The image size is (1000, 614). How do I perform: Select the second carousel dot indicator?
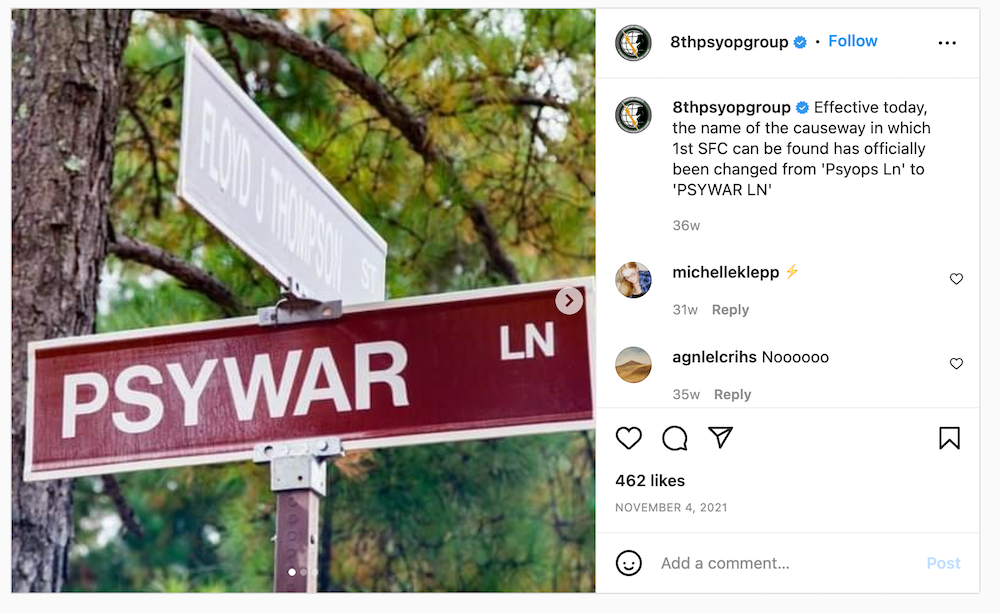click(304, 572)
